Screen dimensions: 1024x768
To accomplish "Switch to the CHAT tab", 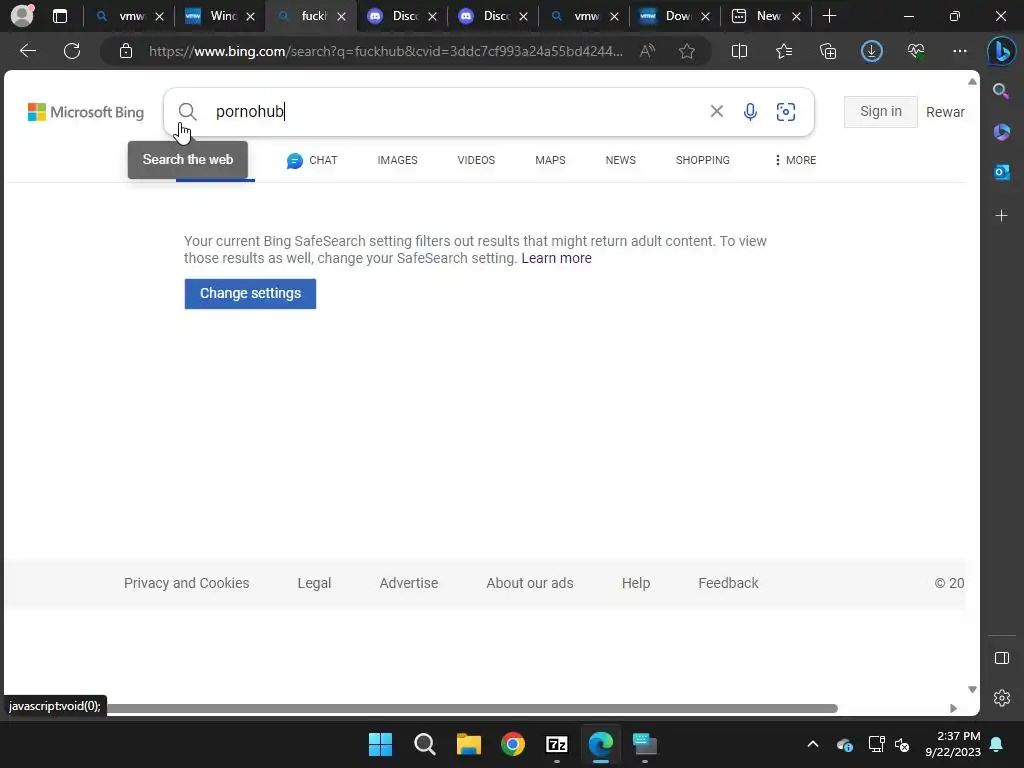I will (312, 160).
